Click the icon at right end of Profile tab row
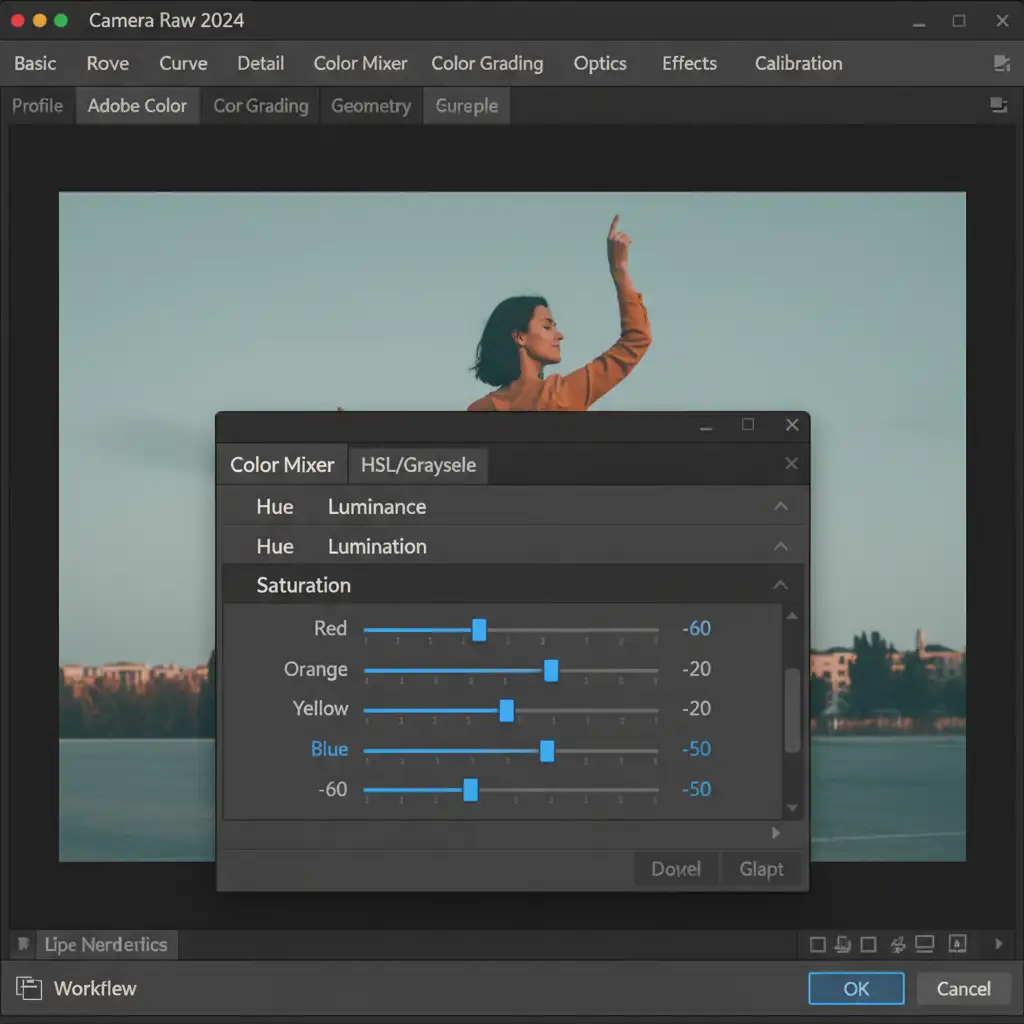The width and height of the screenshot is (1024, 1024). pos(997,105)
